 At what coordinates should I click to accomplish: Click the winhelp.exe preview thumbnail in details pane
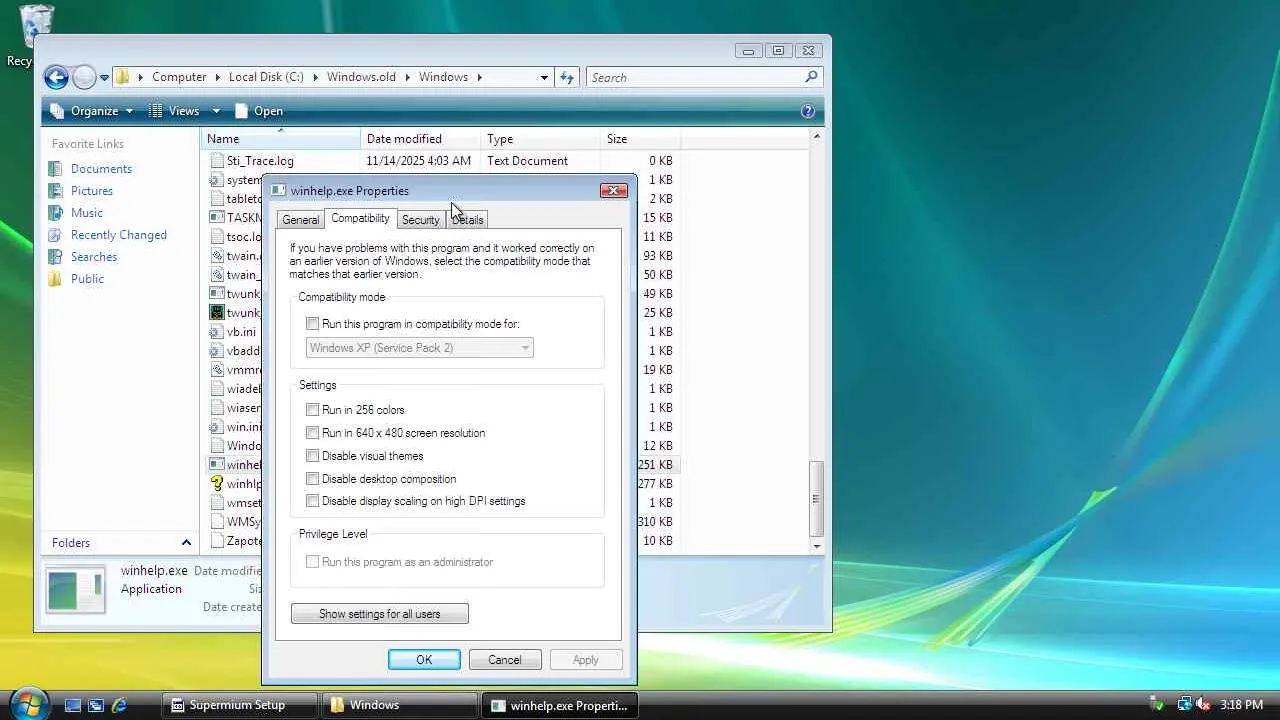coord(75,589)
